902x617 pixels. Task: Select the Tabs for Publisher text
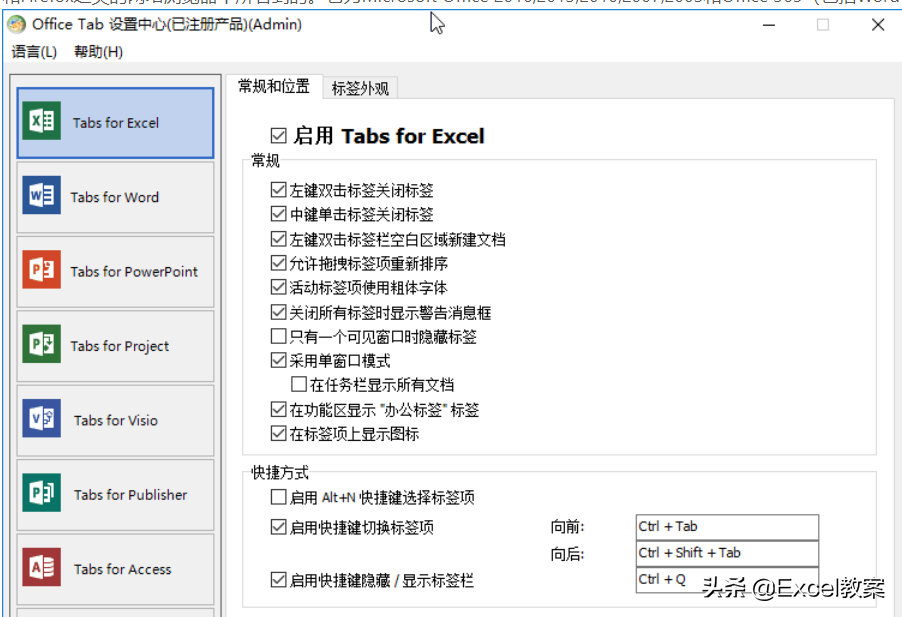click(131, 495)
